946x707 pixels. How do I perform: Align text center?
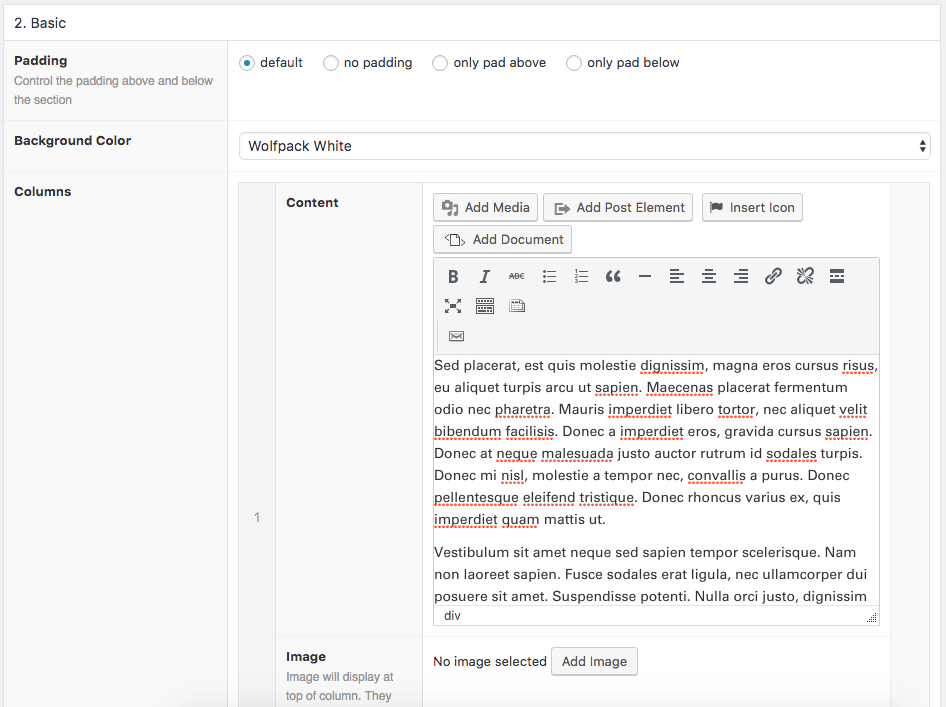pyautogui.click(x=709, y=276)
